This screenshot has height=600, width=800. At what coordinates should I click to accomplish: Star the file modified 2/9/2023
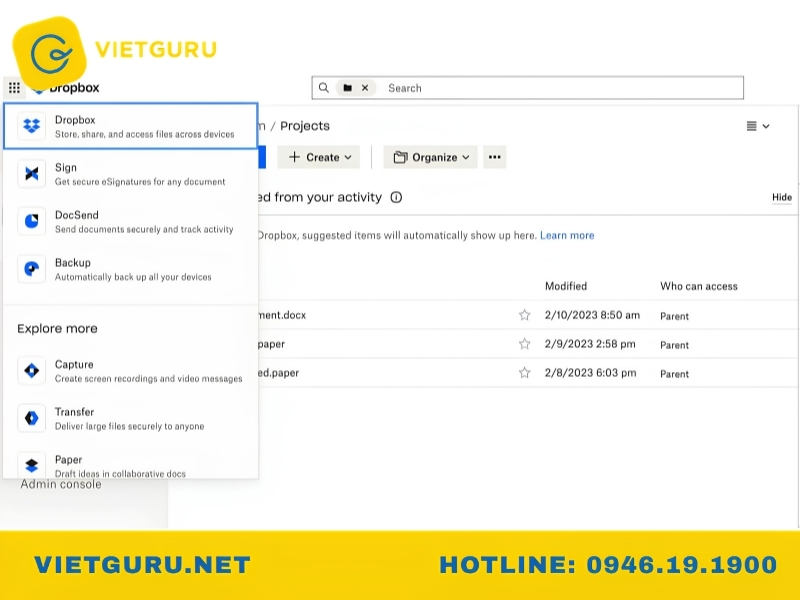pos(524,344)
